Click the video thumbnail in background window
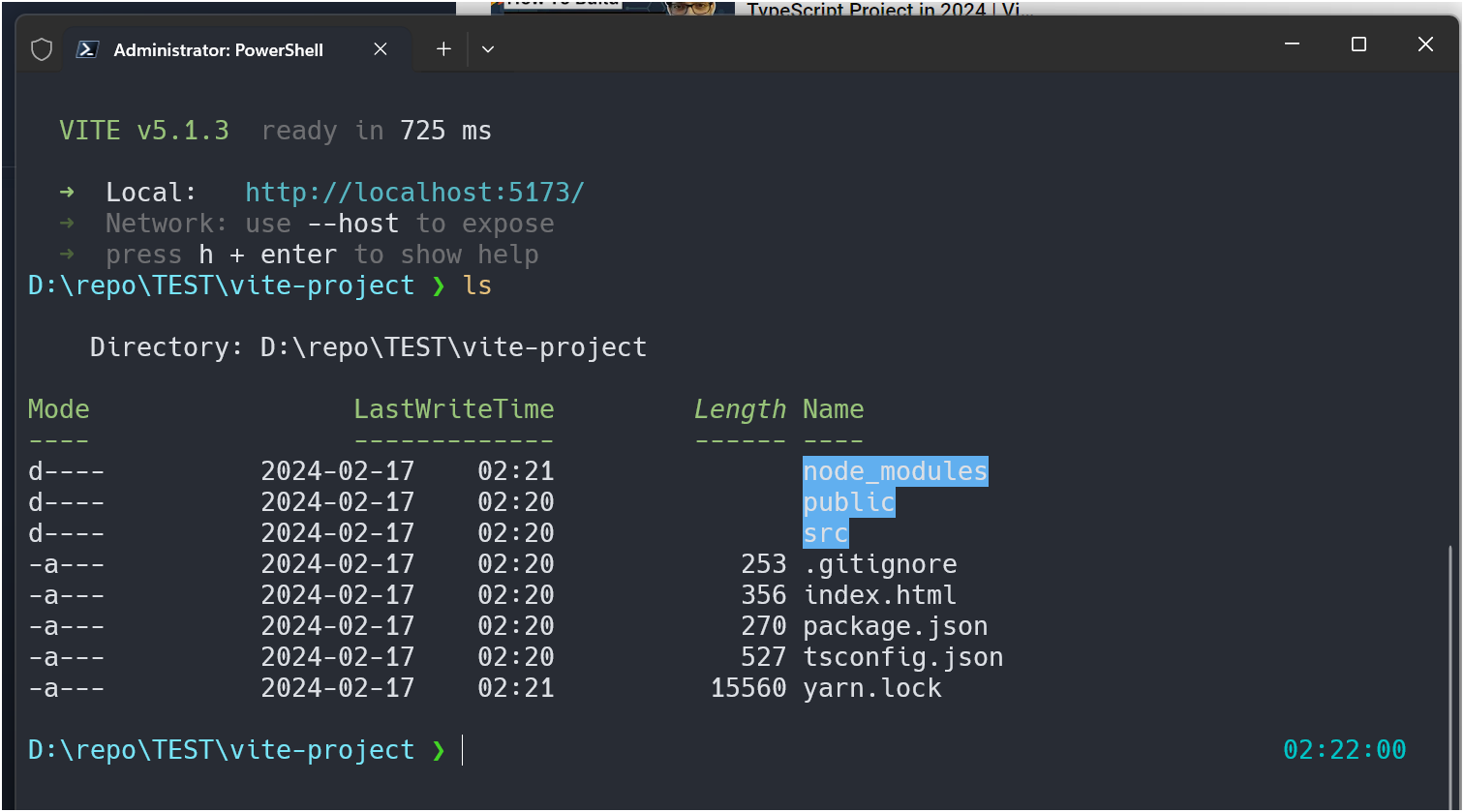 pyautogui.click(x=612, y=7)
